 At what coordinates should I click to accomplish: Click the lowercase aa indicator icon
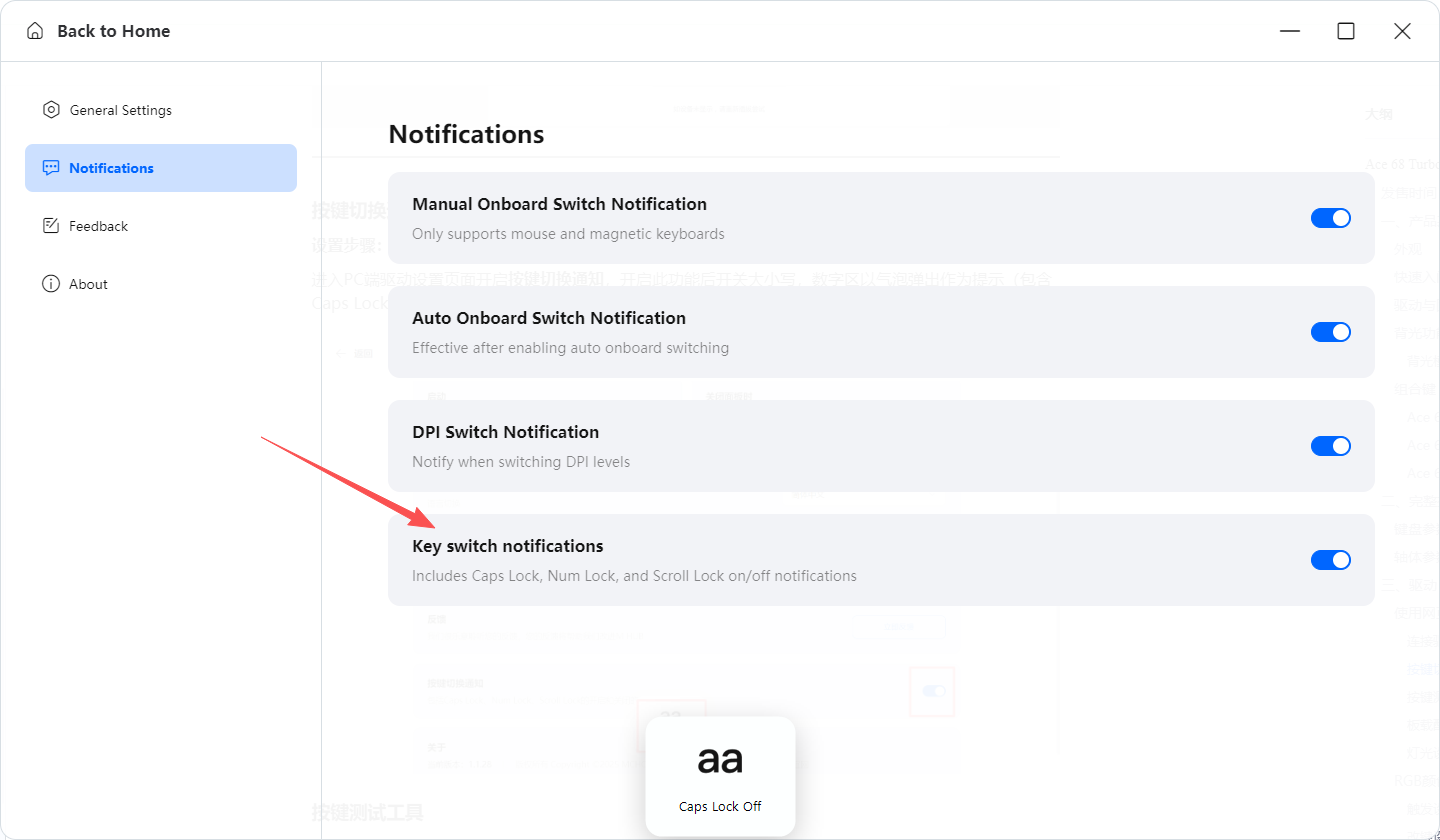(720, 761)
